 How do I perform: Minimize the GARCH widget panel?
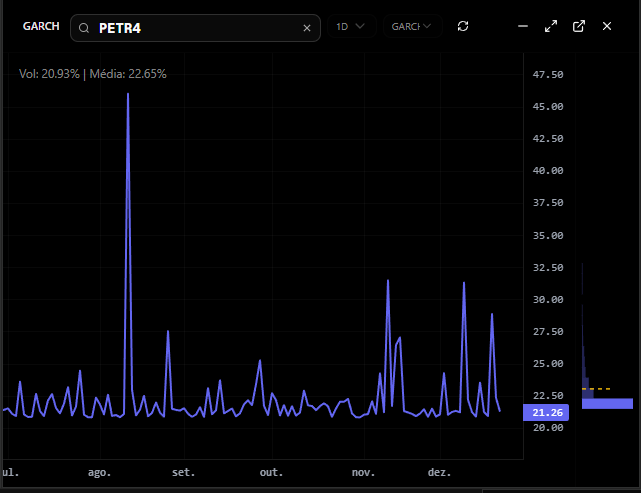pyautogui.click(x=522, y=26)
